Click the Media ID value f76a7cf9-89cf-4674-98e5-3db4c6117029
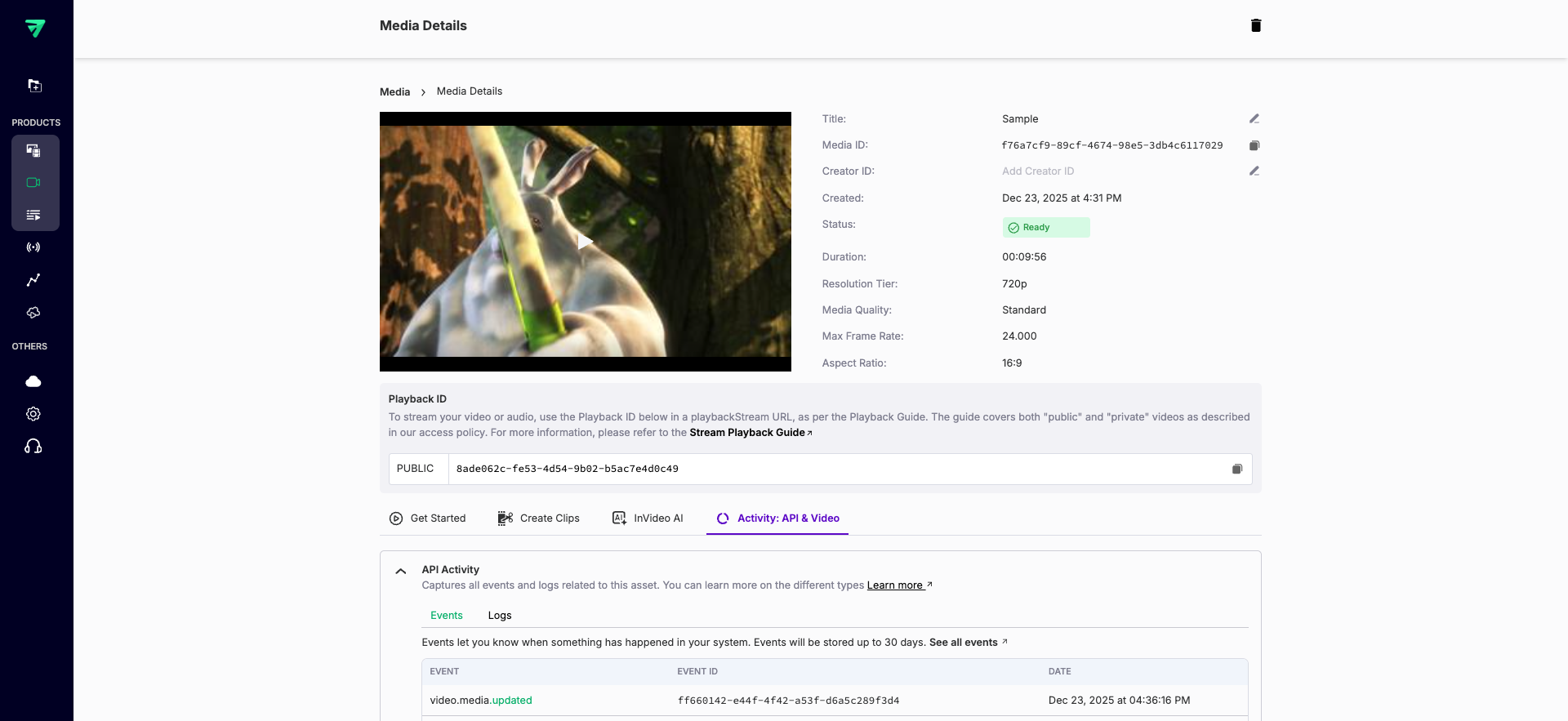 (1112, 145)
